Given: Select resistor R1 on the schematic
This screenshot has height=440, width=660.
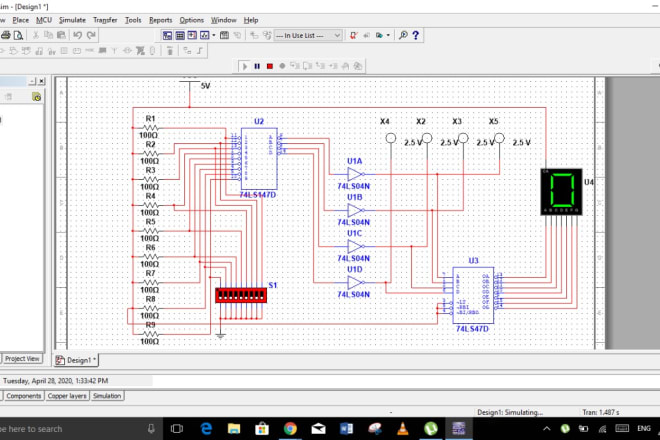Looking at the screenshot, I should click(x=151, y=128).
